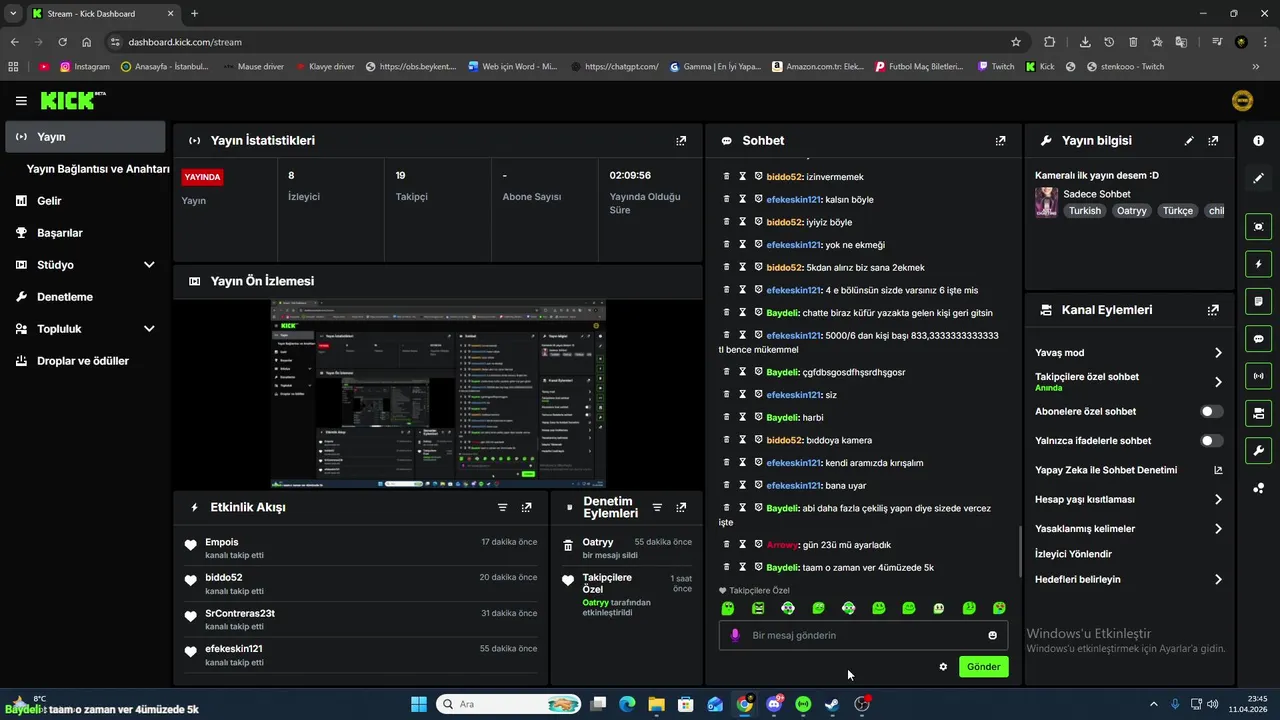Open the emoji picker in message box
This screenshot has width=1280, height=720.
click(992, 635)
